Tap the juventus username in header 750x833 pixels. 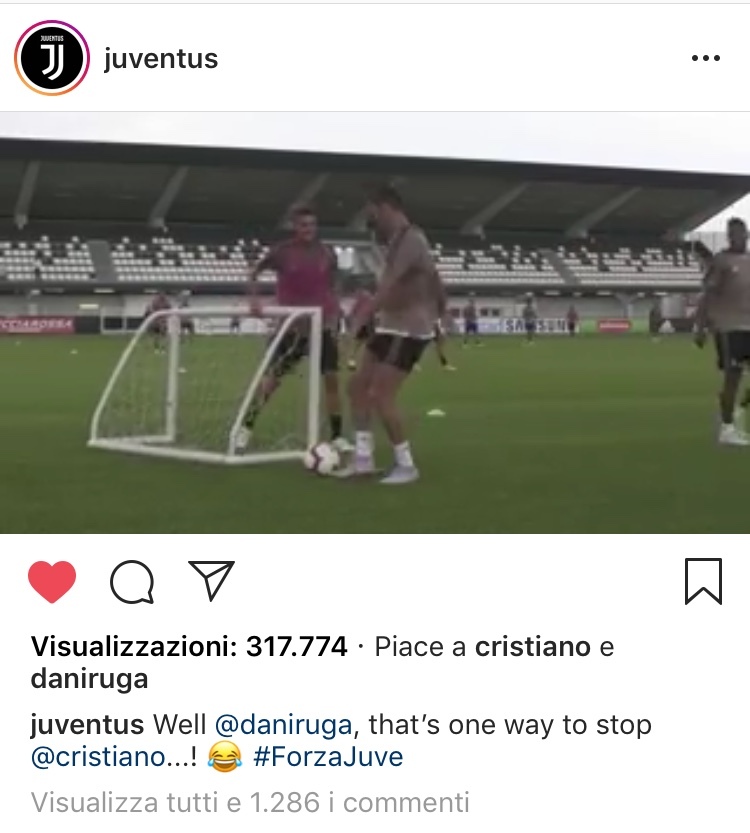tap(161, 58)
